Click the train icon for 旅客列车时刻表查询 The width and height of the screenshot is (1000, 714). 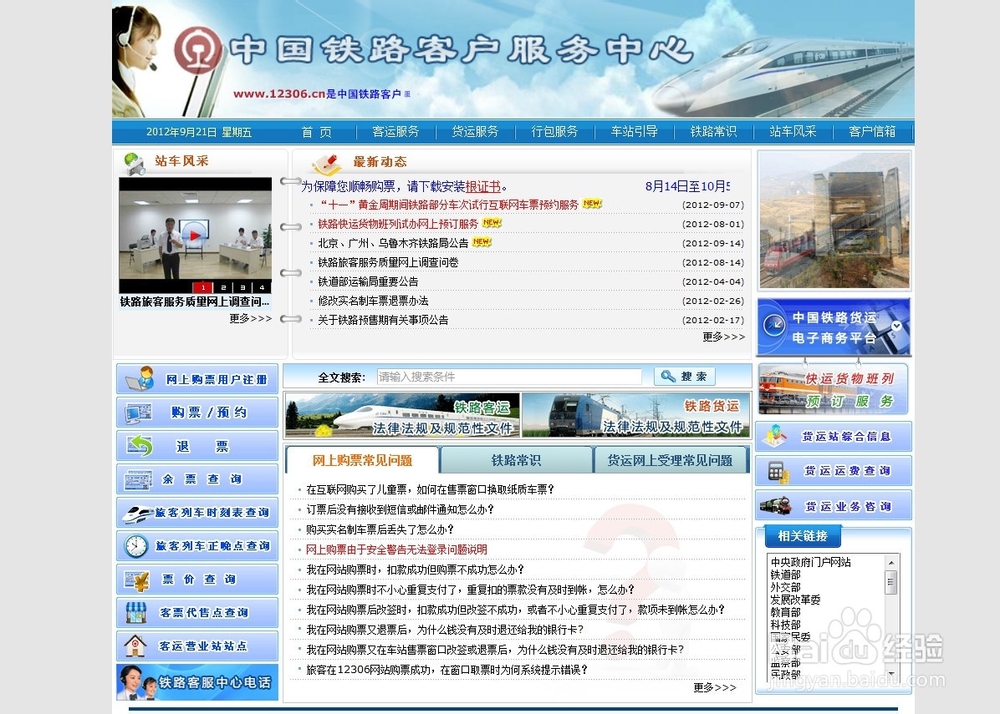pos(135,513)
